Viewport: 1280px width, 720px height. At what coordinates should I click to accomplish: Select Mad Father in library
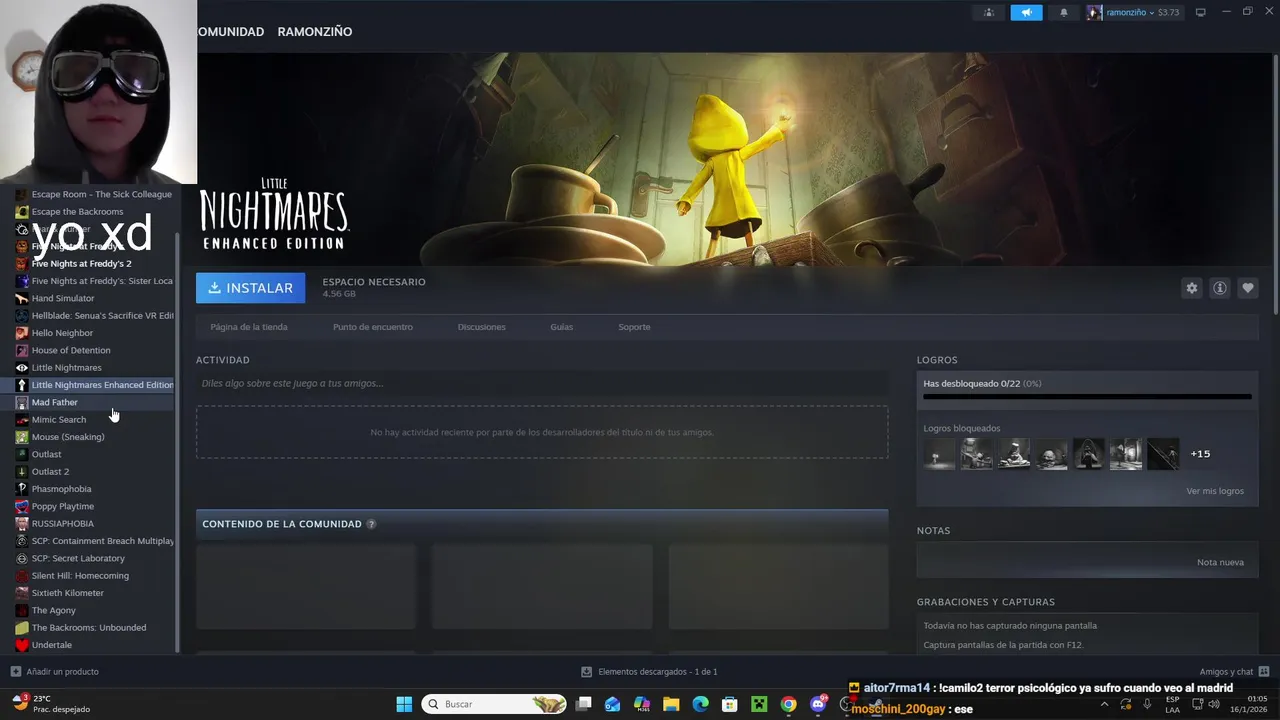pos(95,402)
